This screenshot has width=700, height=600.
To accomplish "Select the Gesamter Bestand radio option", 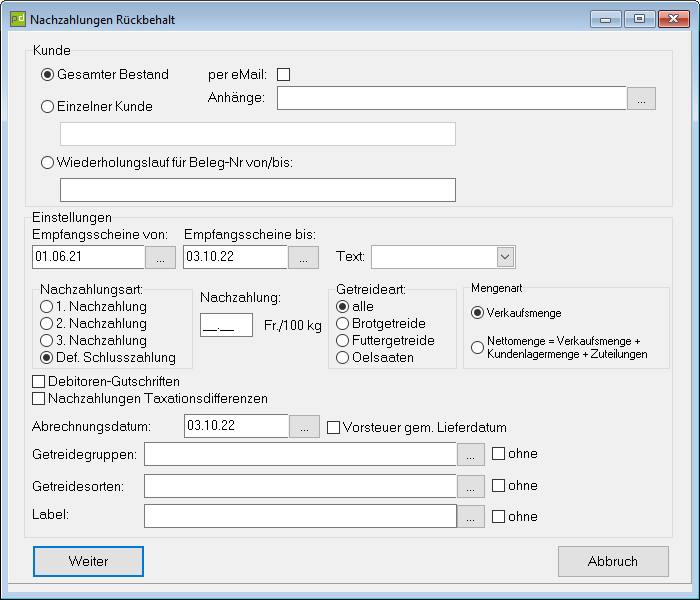I will [x=47, y=75].
